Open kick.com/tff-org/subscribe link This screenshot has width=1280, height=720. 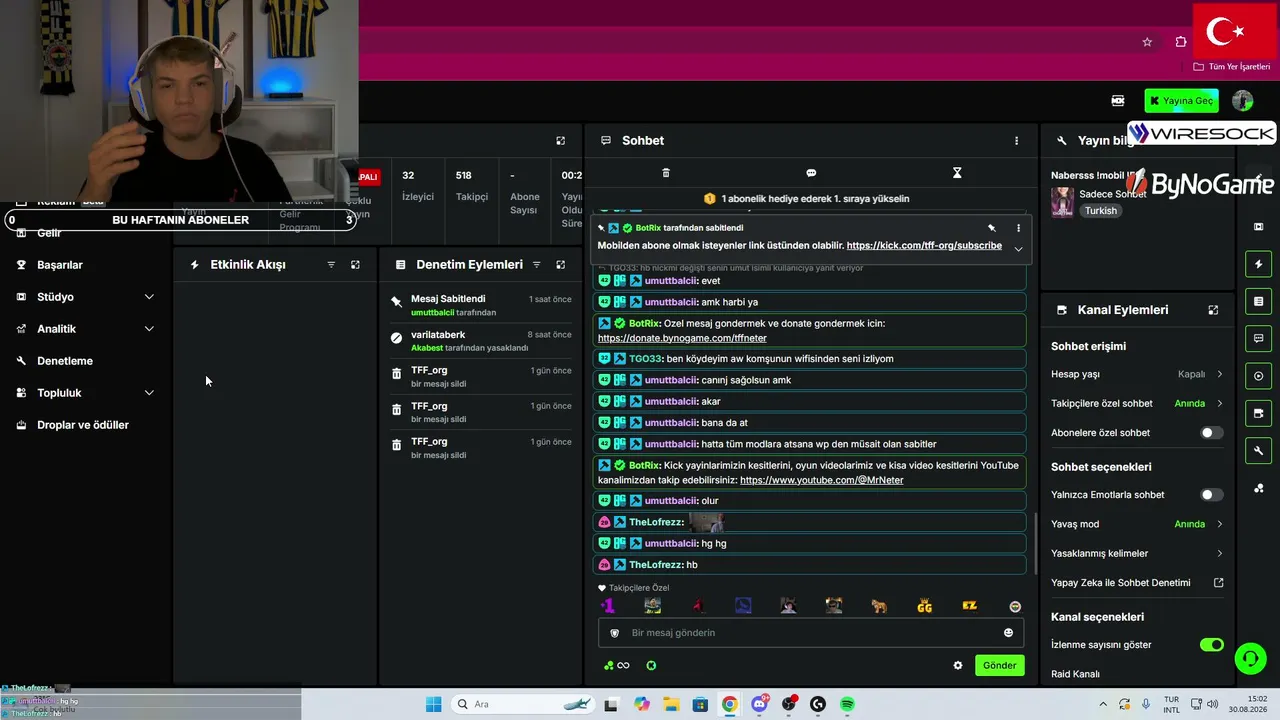click(x=924, y=245)
